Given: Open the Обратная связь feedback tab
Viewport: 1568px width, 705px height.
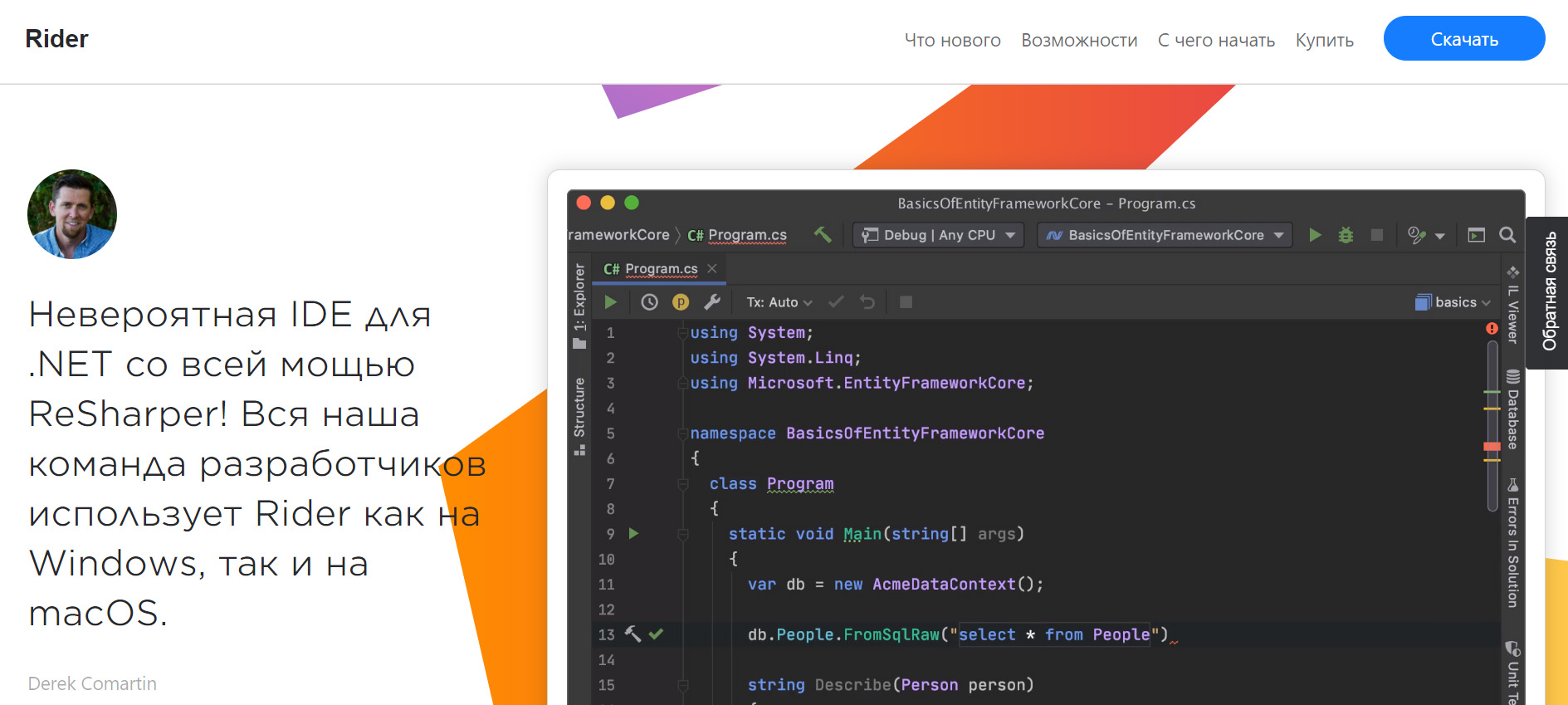Looking at the screenshot, I should click(x=1549, y=292).
